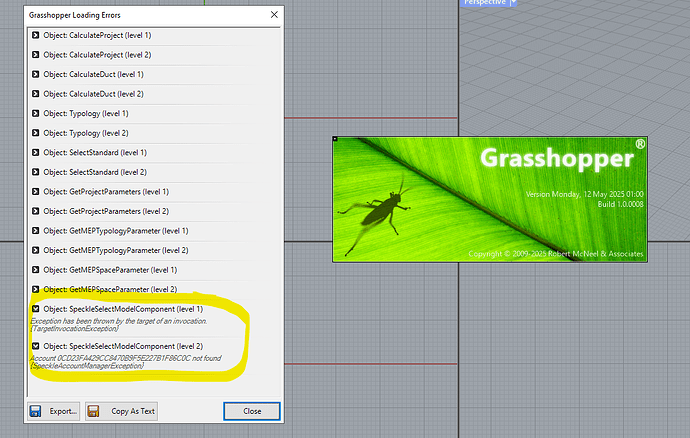Expand CalculateDuct (level 1) error arrow
This screenshot has height=438, width=690.
point(36,74)
